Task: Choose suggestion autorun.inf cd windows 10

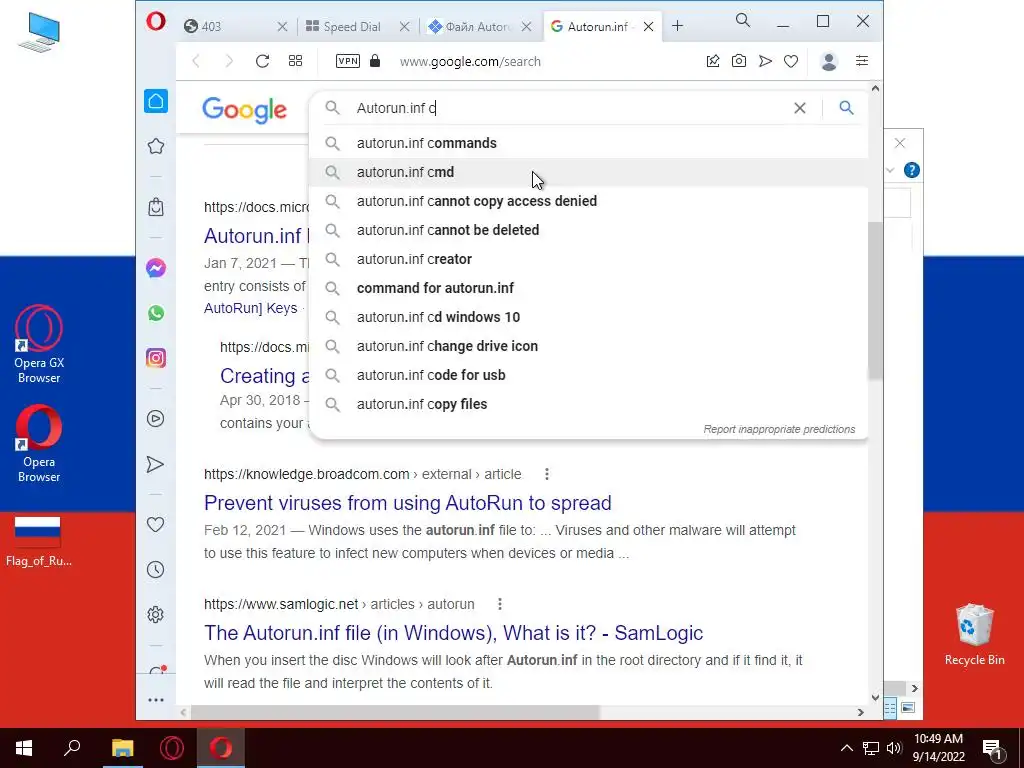Action: click(588, 317)
